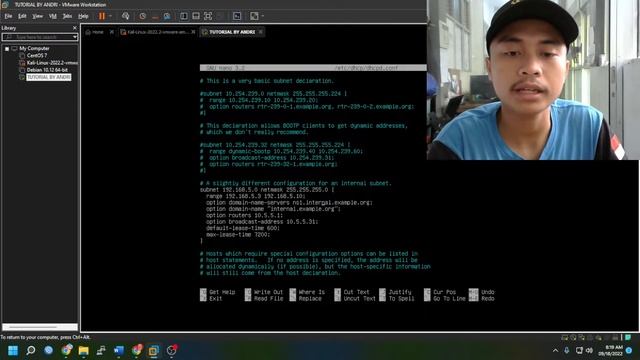Screen dimensions: 640x360
Task: Close the Kali-Linux tab
Action: (x=193, y=32)
